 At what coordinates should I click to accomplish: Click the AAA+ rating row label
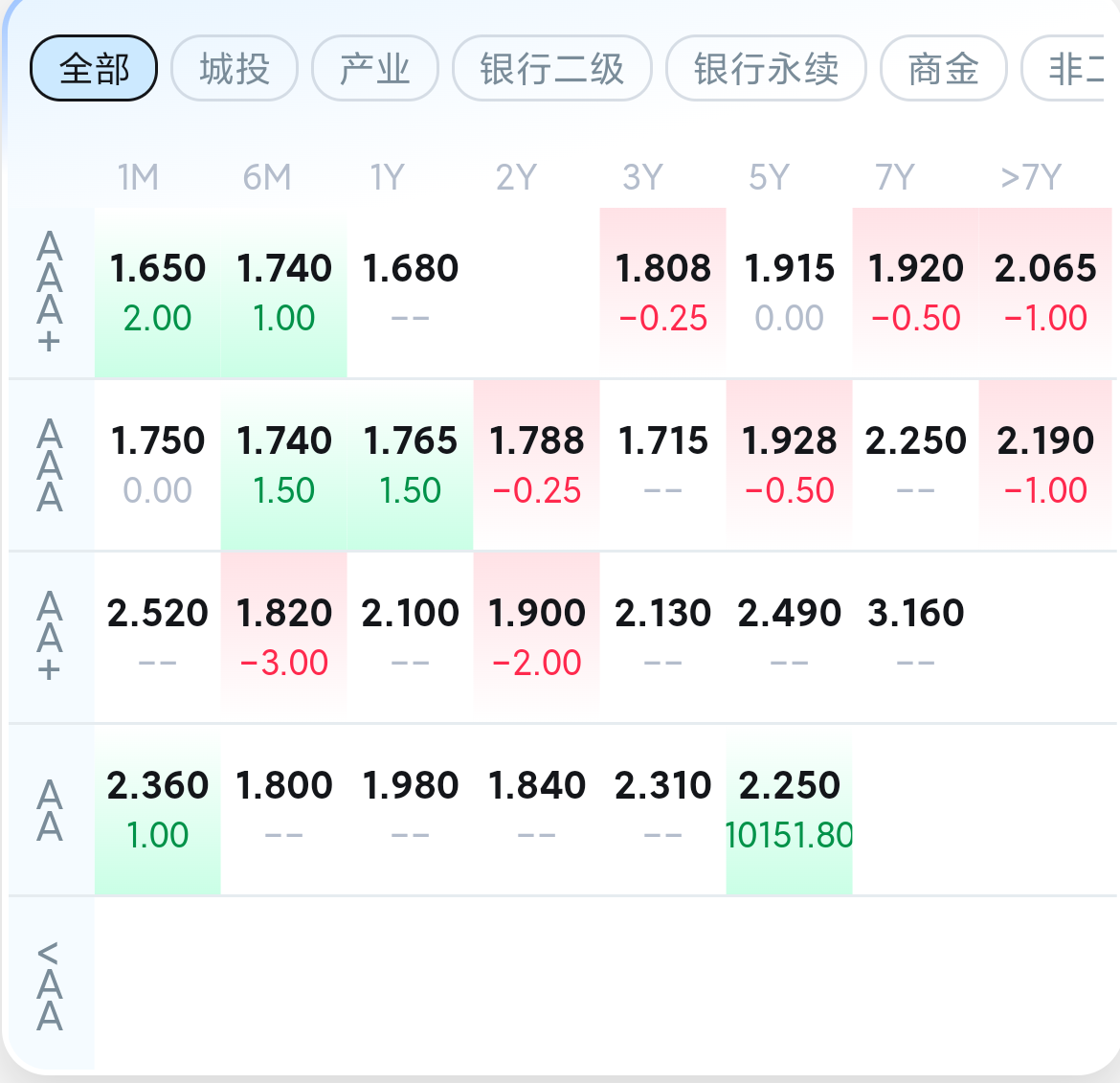click(50, 292)
